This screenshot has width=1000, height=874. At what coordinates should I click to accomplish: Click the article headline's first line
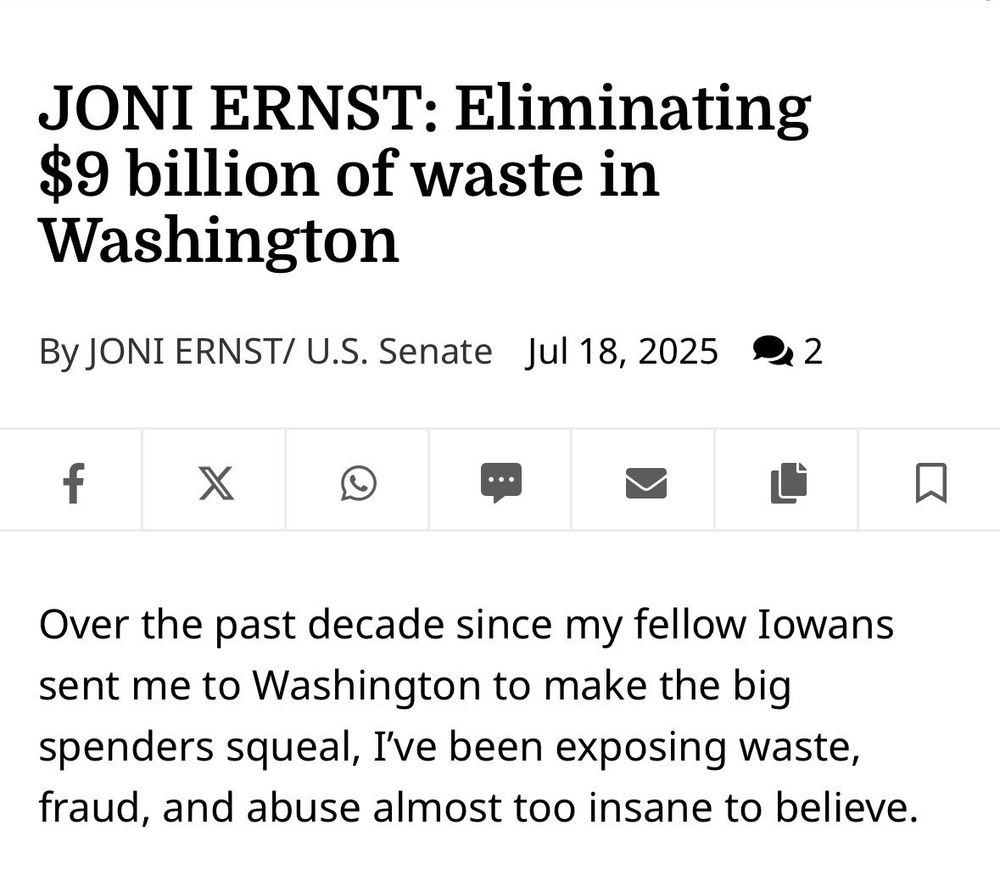[x=425, y=107]
